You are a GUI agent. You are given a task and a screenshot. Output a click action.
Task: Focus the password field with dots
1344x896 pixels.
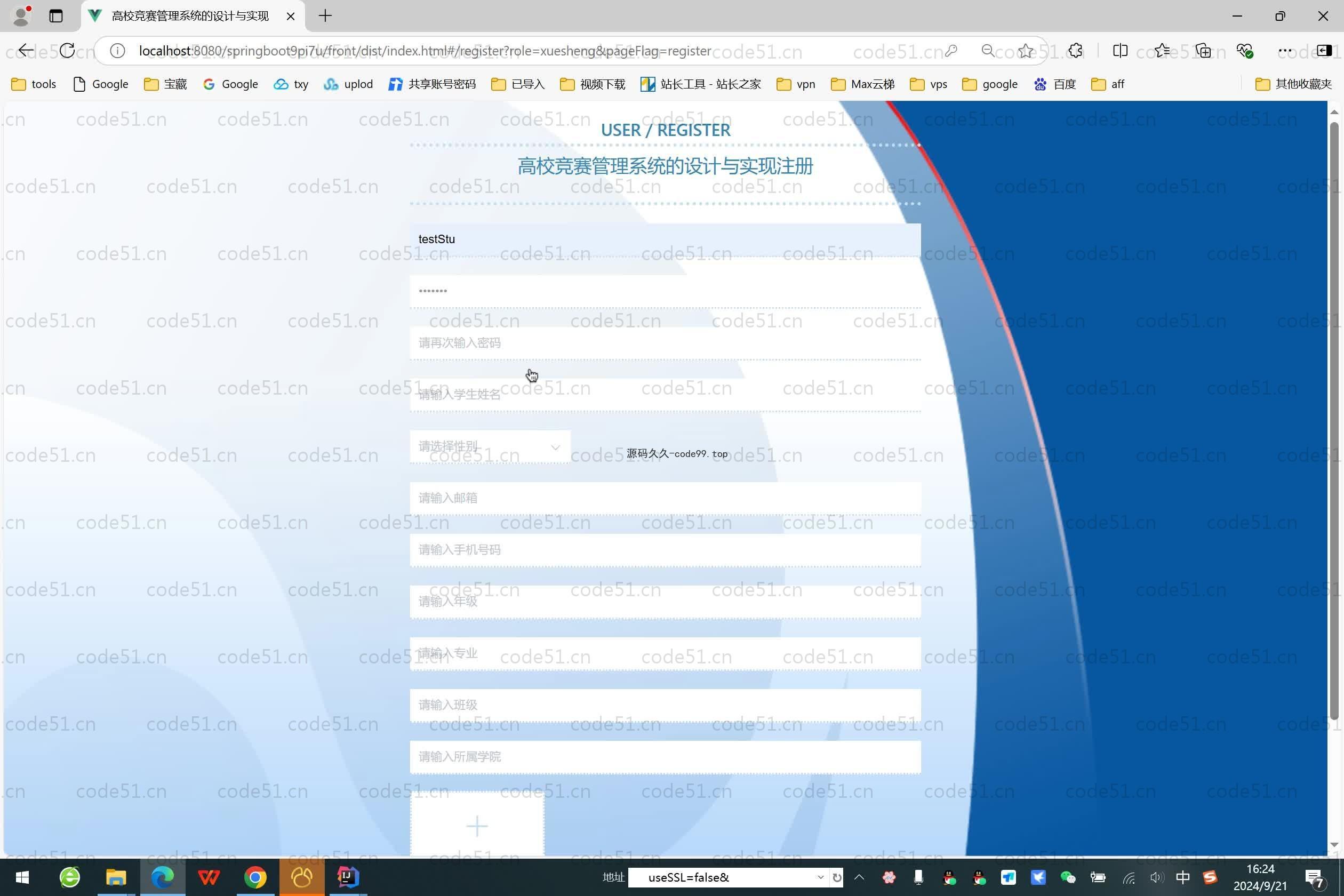(665, 291)
